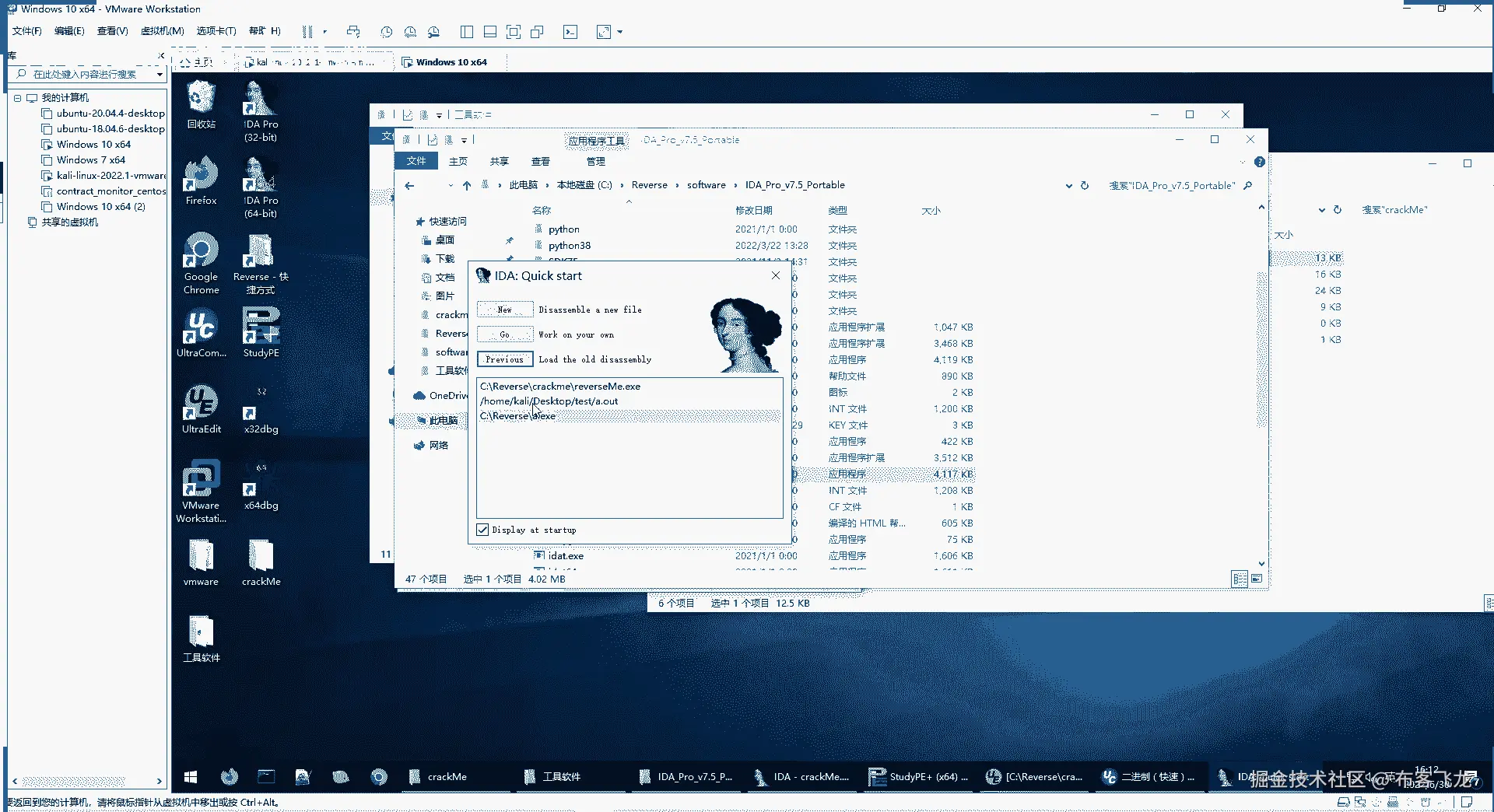Switch to StudyPE+ (x64) taskbar window
This screenshot has width=1494, height=812.
[x=919, y=776]
